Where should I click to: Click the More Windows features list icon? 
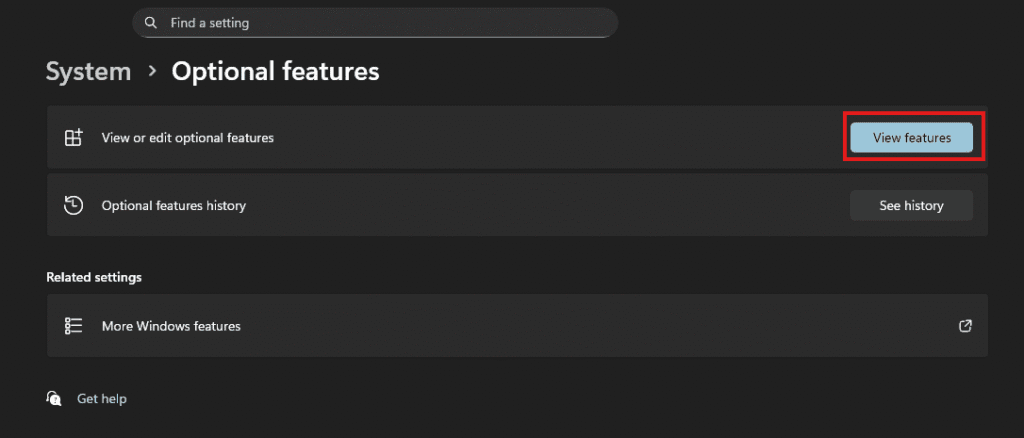tap(73, 326)
